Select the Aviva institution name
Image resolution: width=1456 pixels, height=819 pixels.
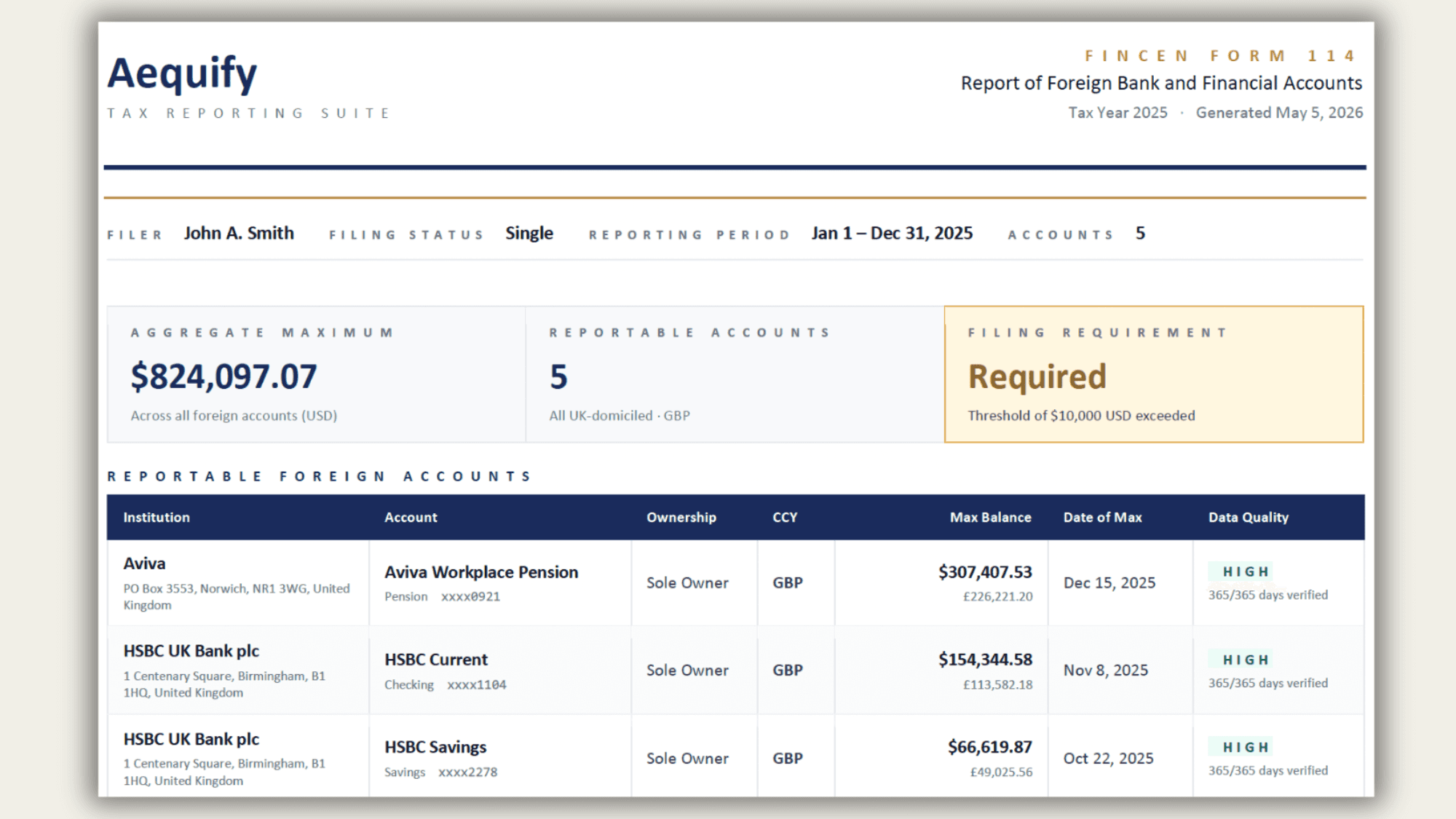pyautogui.click(x=144, y=563)
